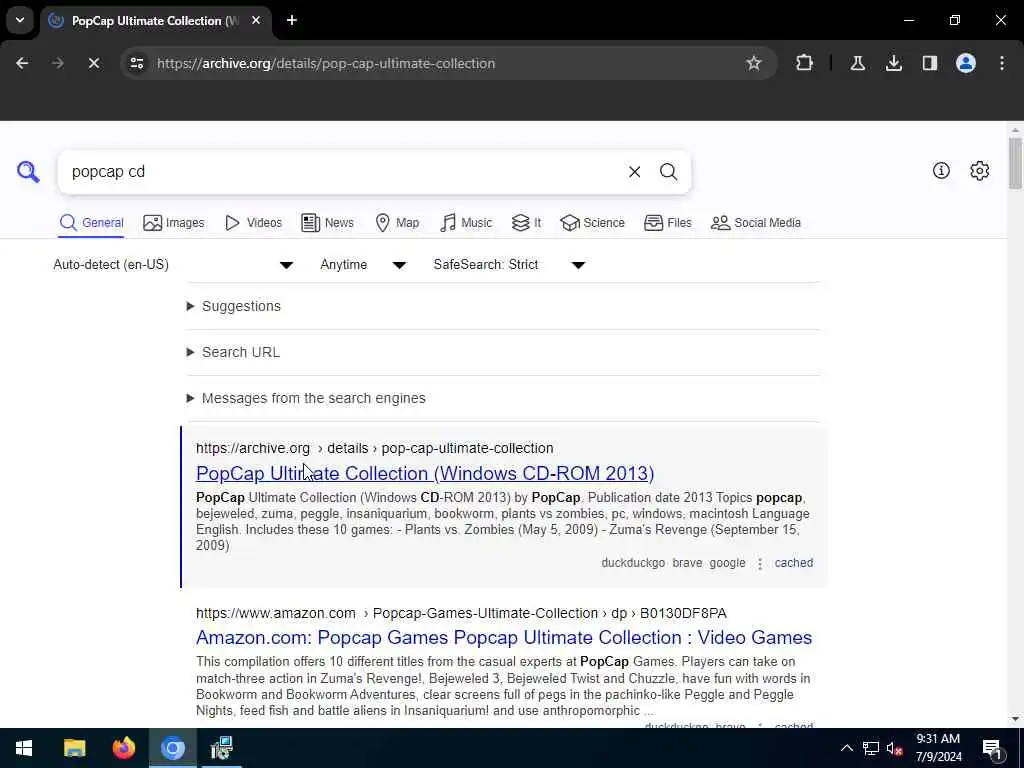Click duckduckgo engine label on archive.org result

[x=633, y=563]
